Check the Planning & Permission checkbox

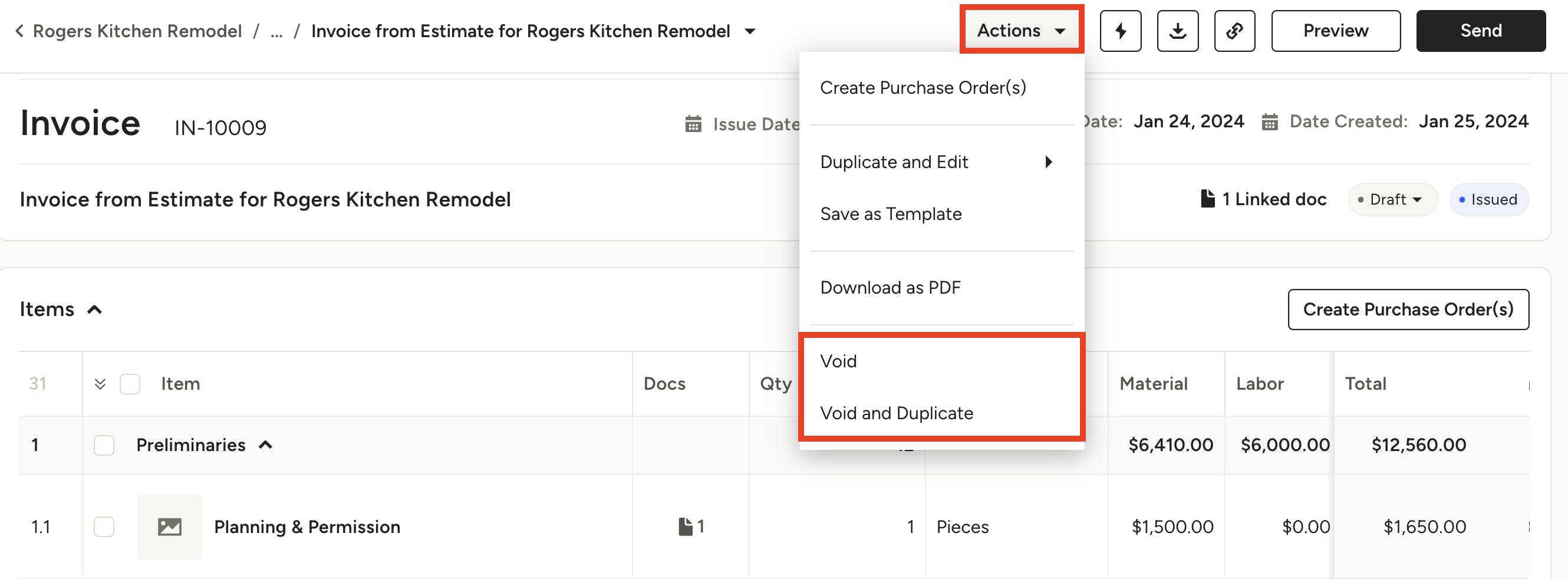(104, 527)
